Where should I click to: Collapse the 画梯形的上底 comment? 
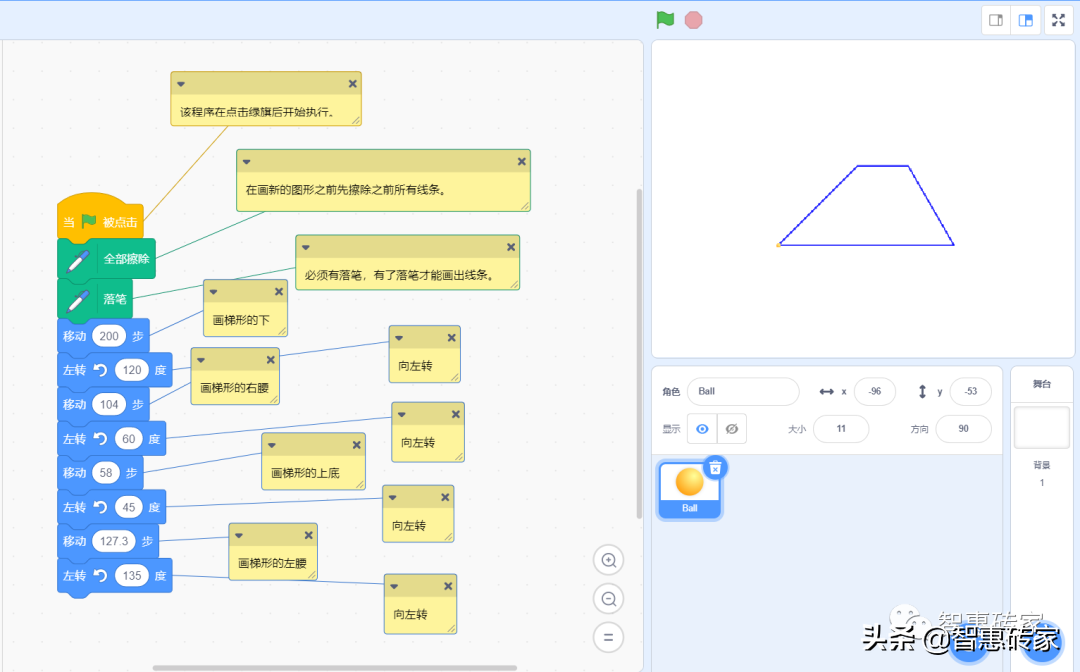[x=272, y=445]
